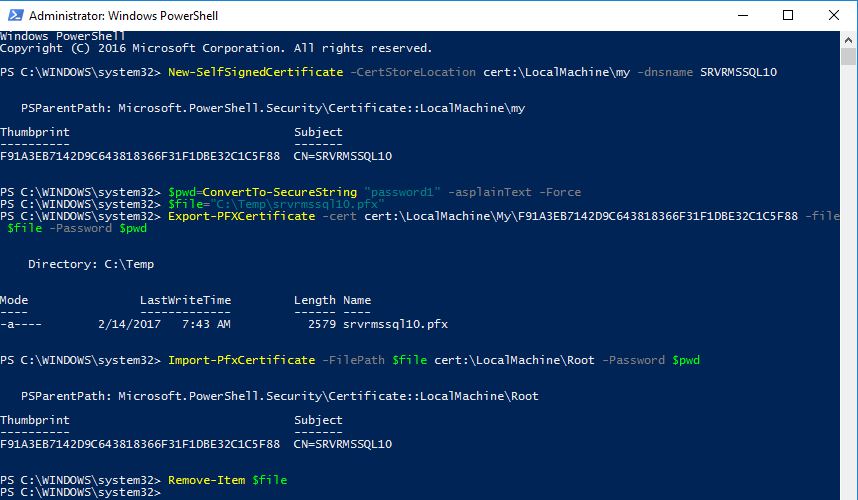The image size is (858, 500).
Task: Click the vertical scrollbar thumb
Action: [848, 56]
